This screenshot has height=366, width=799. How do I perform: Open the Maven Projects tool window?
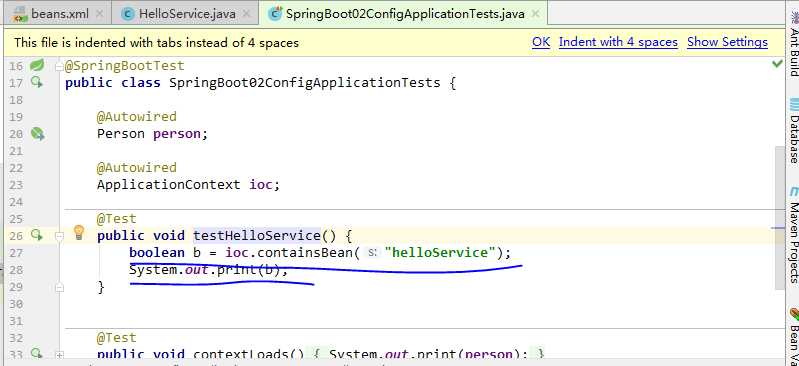tap(793, 236)
